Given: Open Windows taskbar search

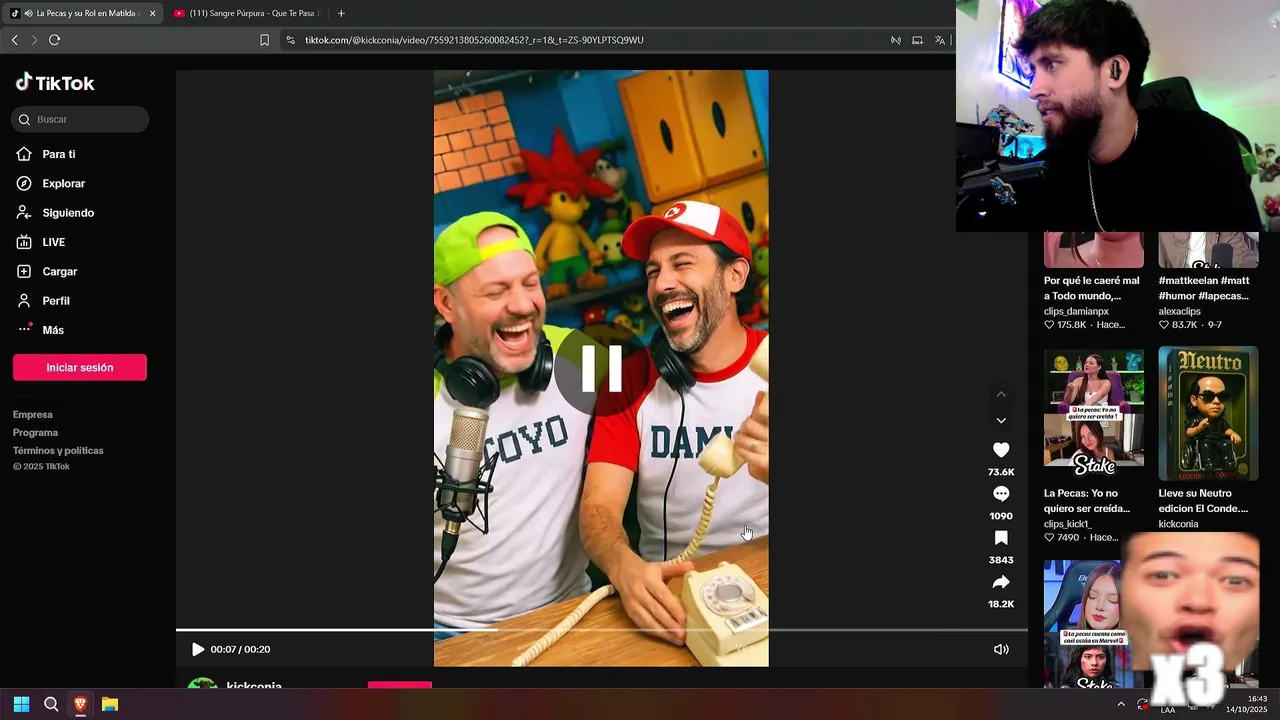Looking at the screenshot, I should (x=51, y=704).
